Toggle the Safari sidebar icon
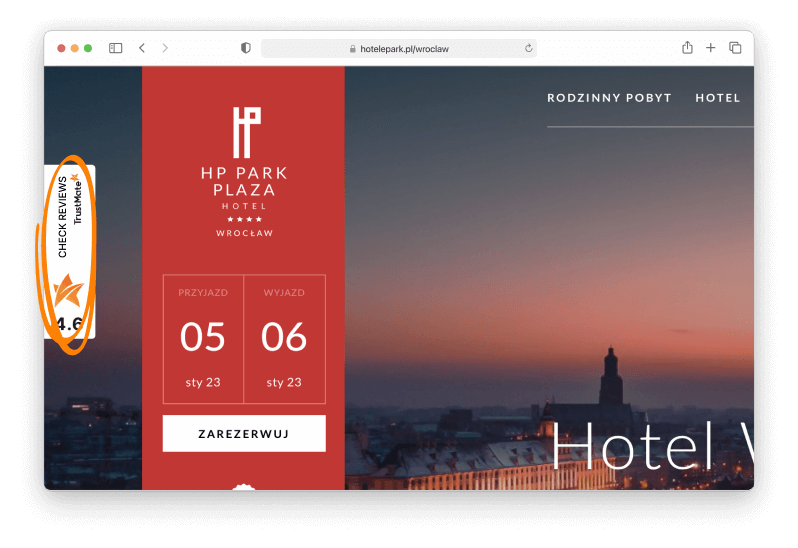 click(116, 48)
